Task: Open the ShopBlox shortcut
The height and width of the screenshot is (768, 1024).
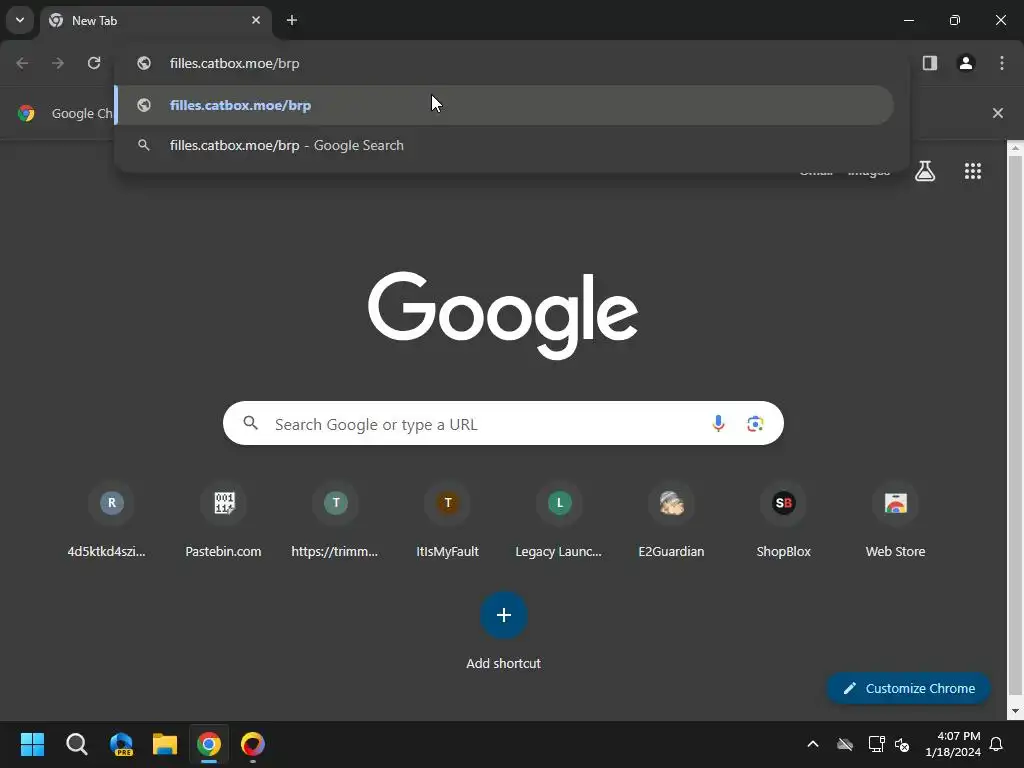Action: 784,521
